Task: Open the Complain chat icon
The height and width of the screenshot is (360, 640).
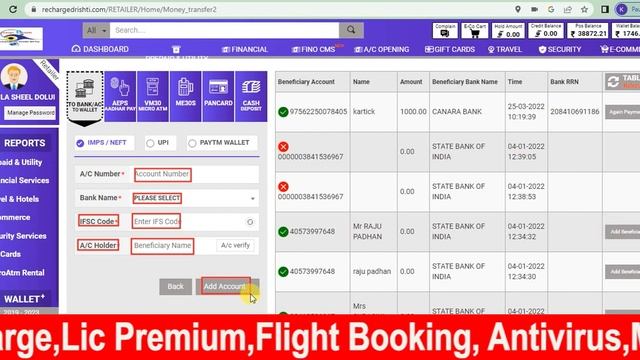Action: 445,31
